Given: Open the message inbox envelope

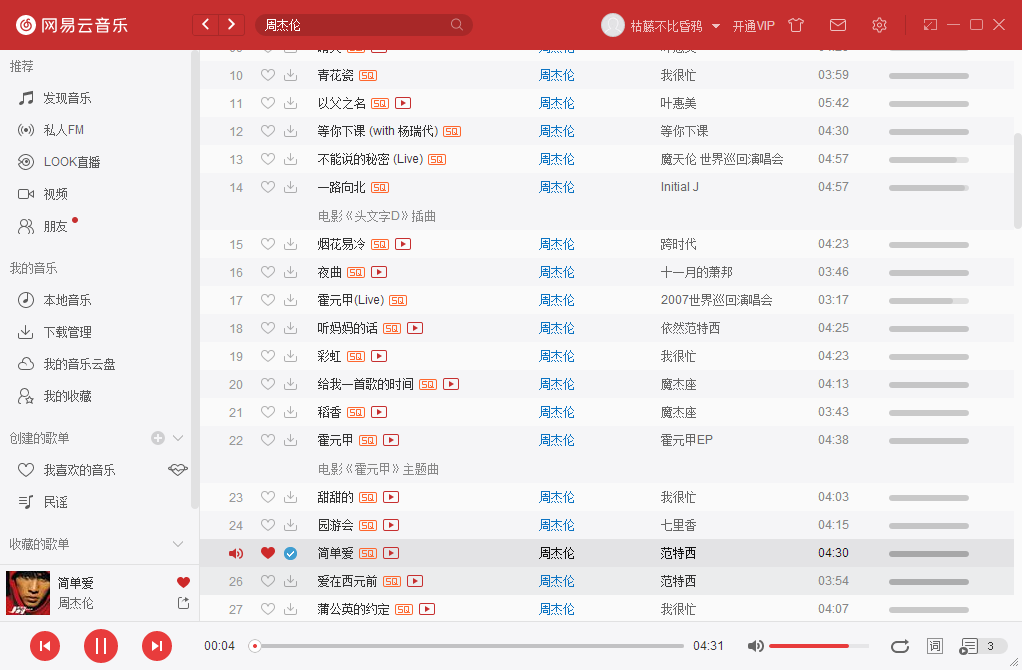Looking at the screenshot, I should (838, 25).
